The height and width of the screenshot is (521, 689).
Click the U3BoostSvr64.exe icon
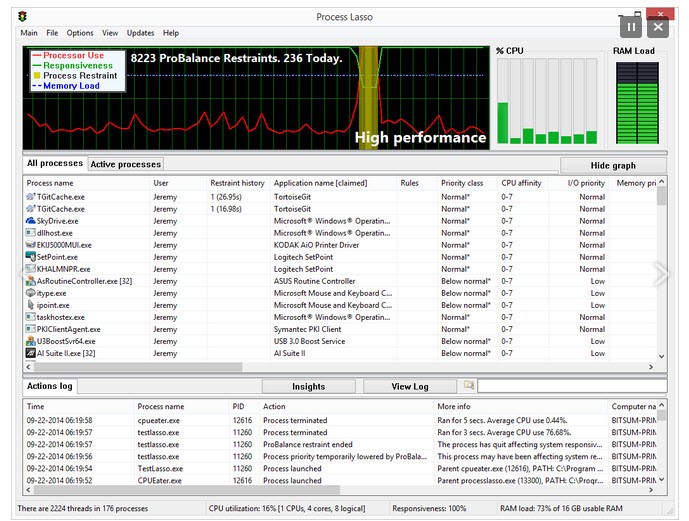pyautogui.click(x=30, y=341)
